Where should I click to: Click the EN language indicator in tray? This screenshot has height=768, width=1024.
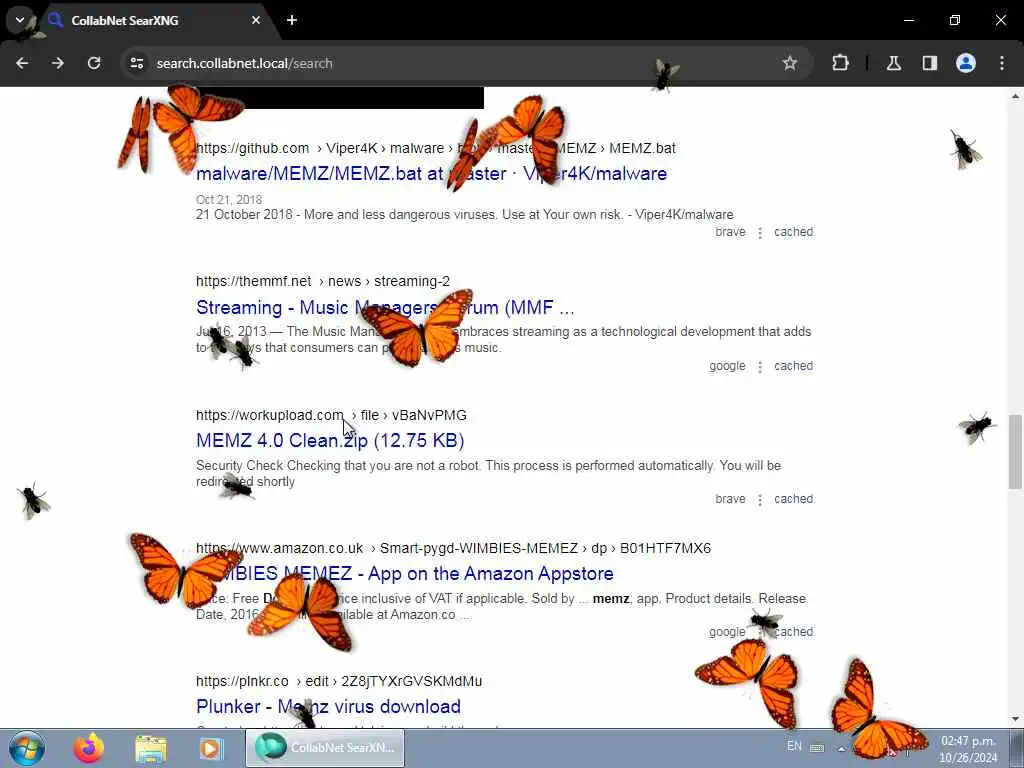click(x=794, y=746)
